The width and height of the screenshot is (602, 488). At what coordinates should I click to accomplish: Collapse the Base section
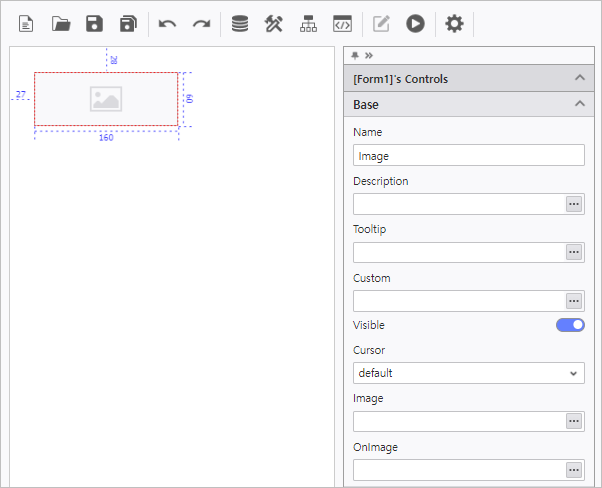(x=579, y=104)
